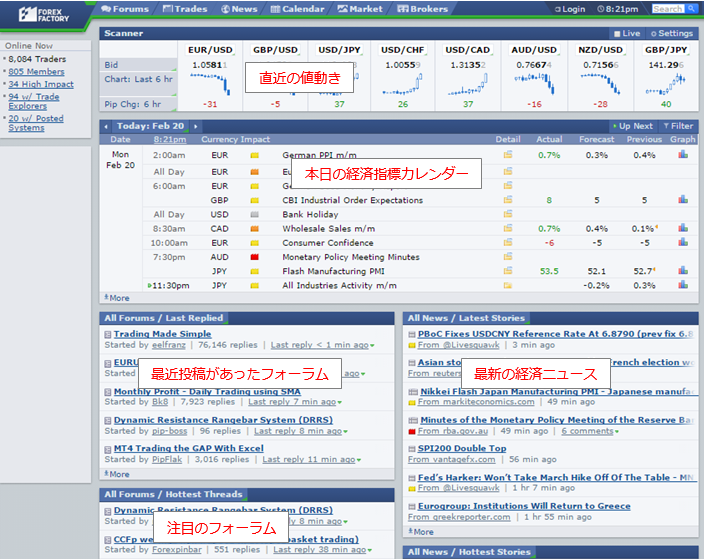Screen dimensions: 704x559
Task: Open the 805 Members link
Action: 36,71
